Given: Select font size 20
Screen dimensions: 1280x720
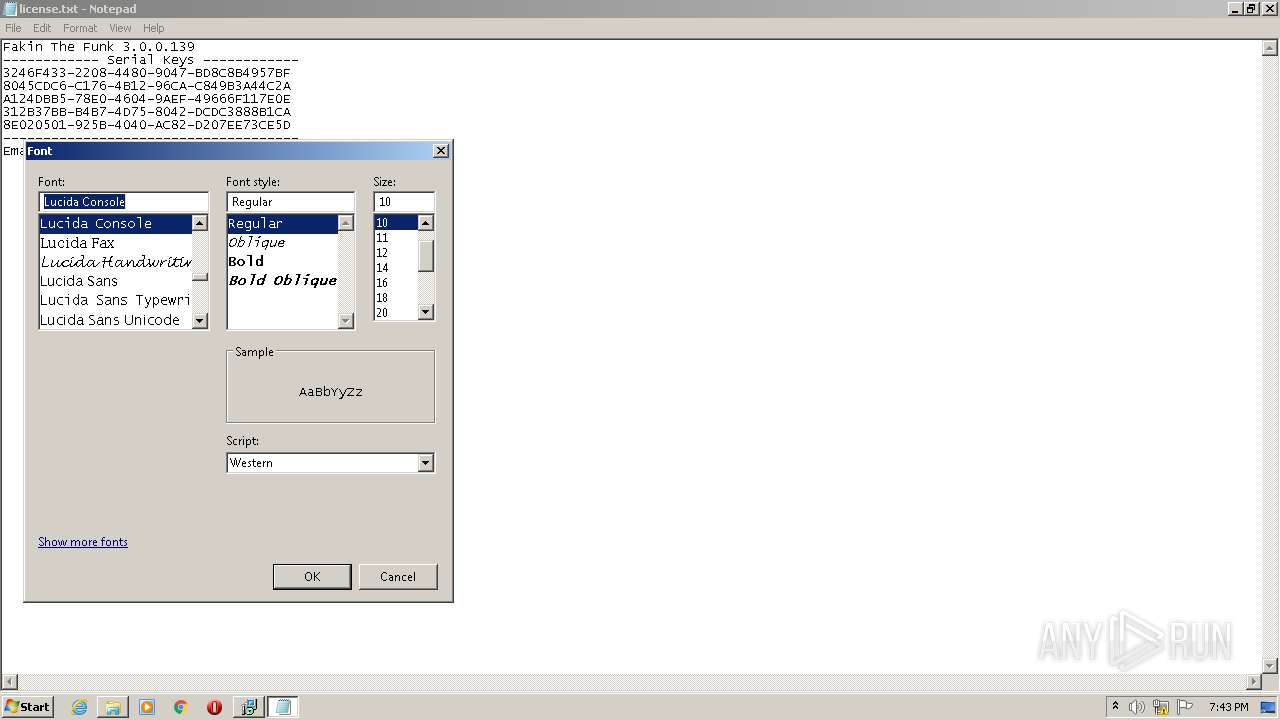Looking at the screenshot, I should pos(395,313).
